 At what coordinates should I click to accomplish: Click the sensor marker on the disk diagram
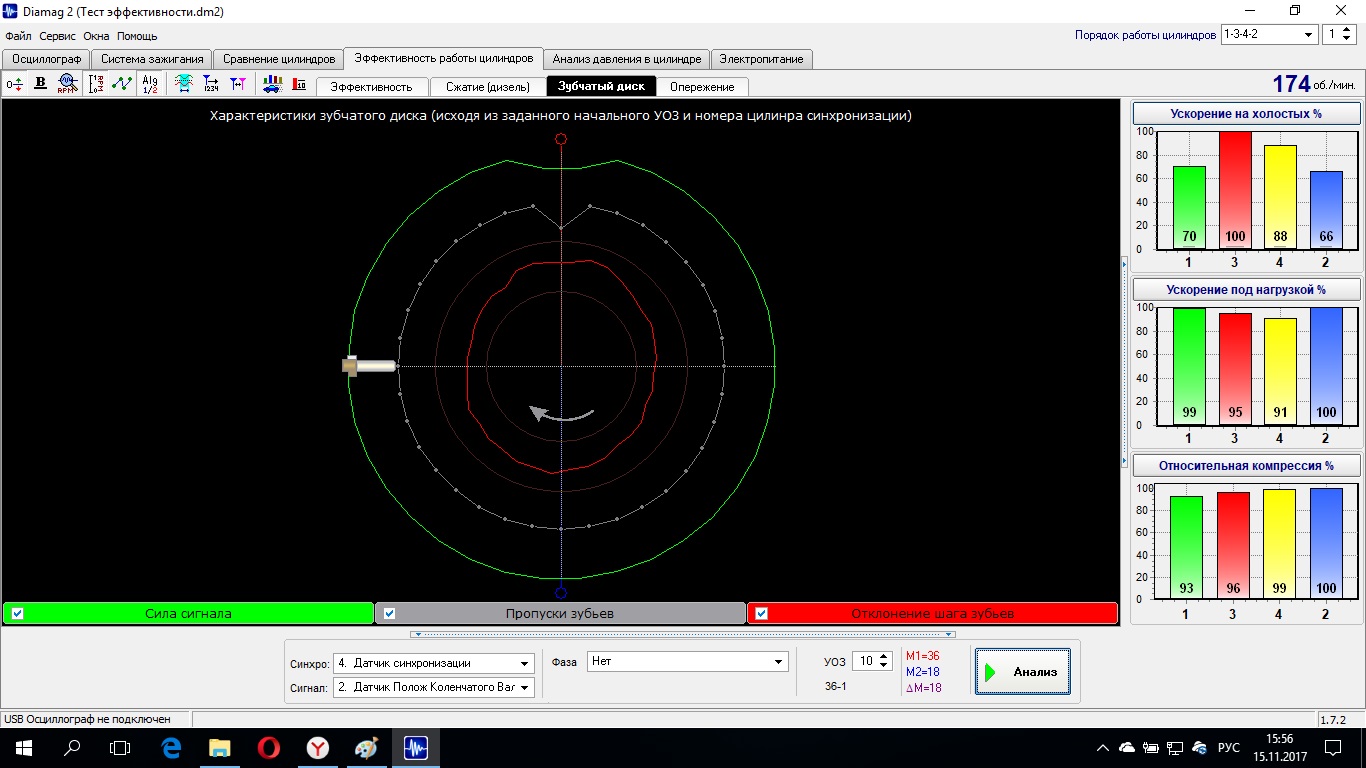coord(369,366)
